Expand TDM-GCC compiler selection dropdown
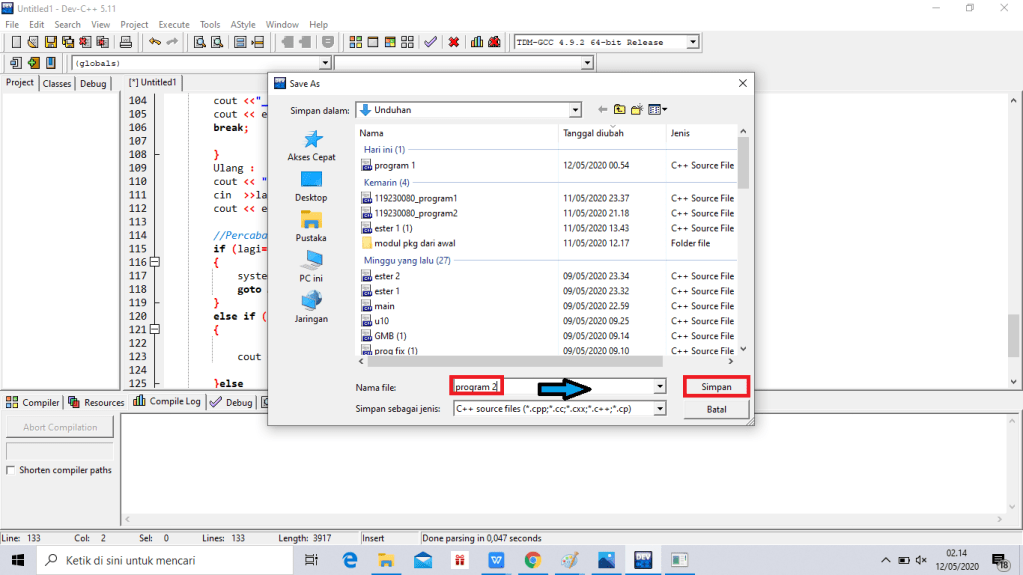The image size is (1023, 575). (692, 42)
